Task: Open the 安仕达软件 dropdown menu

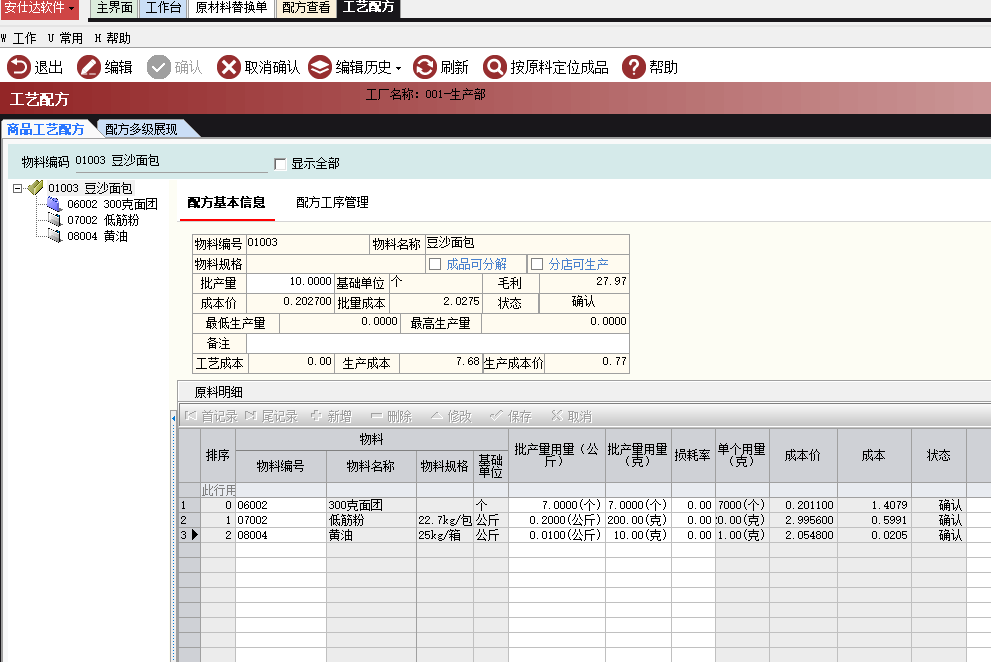Action: tap(40, 8)
